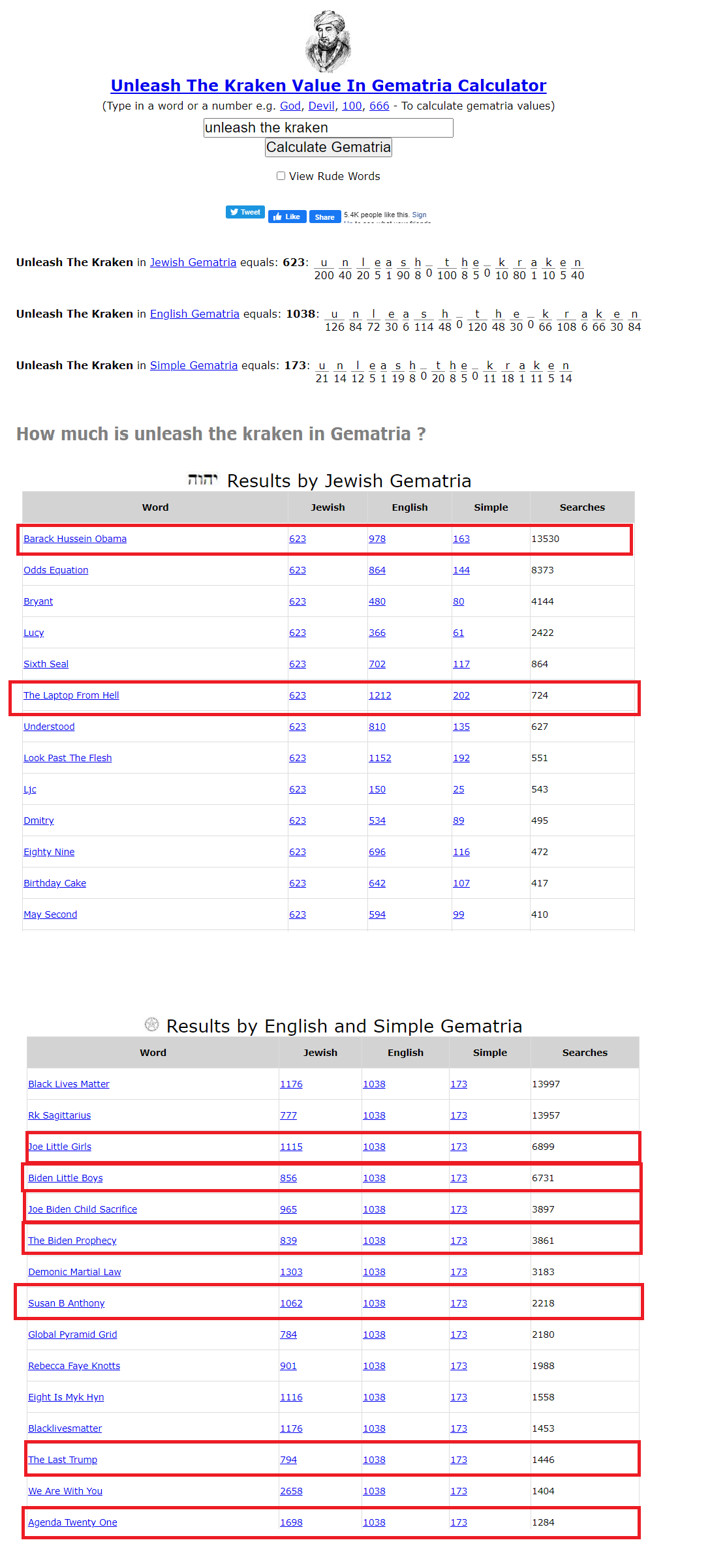
Task: Open the Joe Little Girls entry
Action: (x=59, y=1147)
